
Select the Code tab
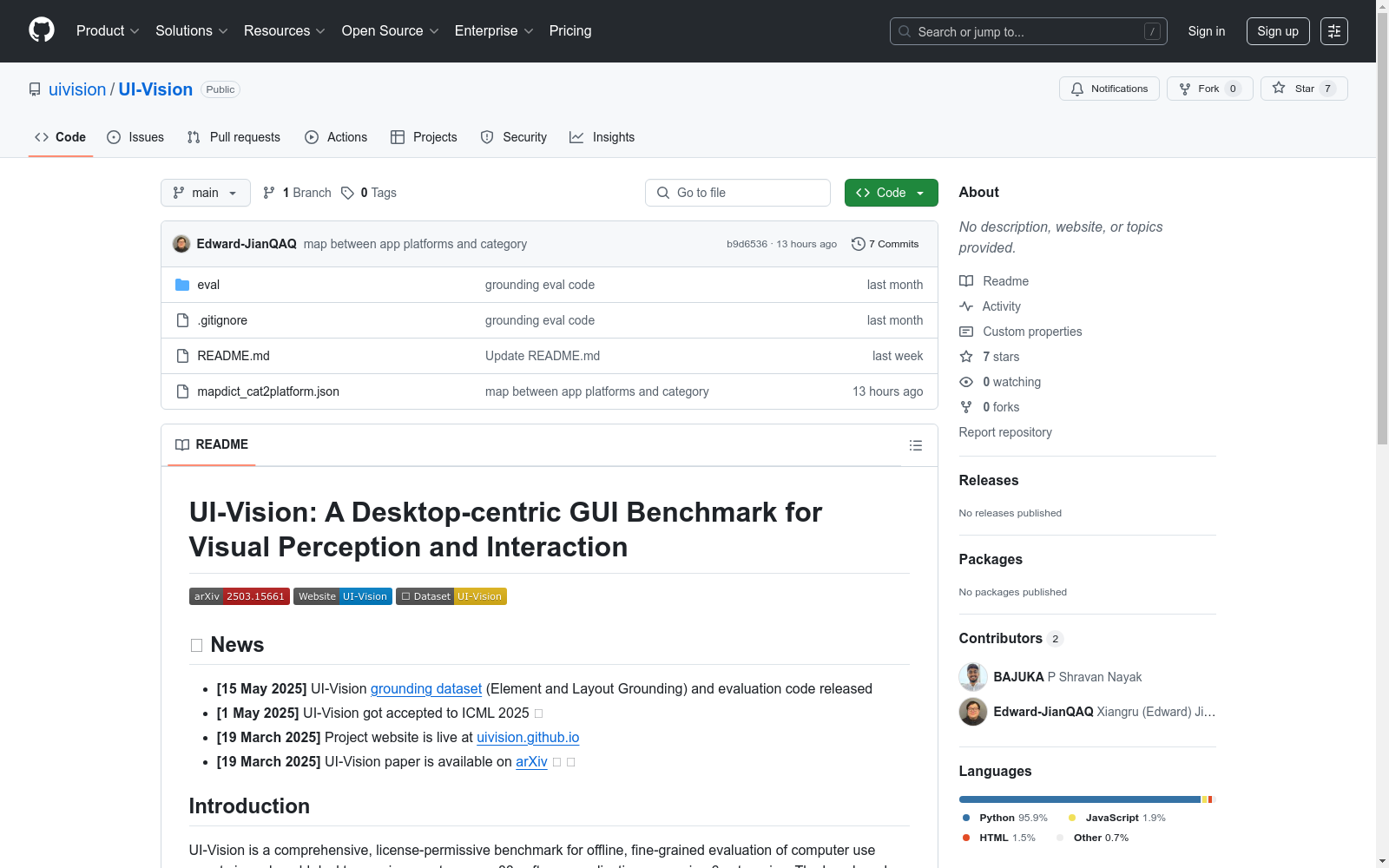coord(61,137)
